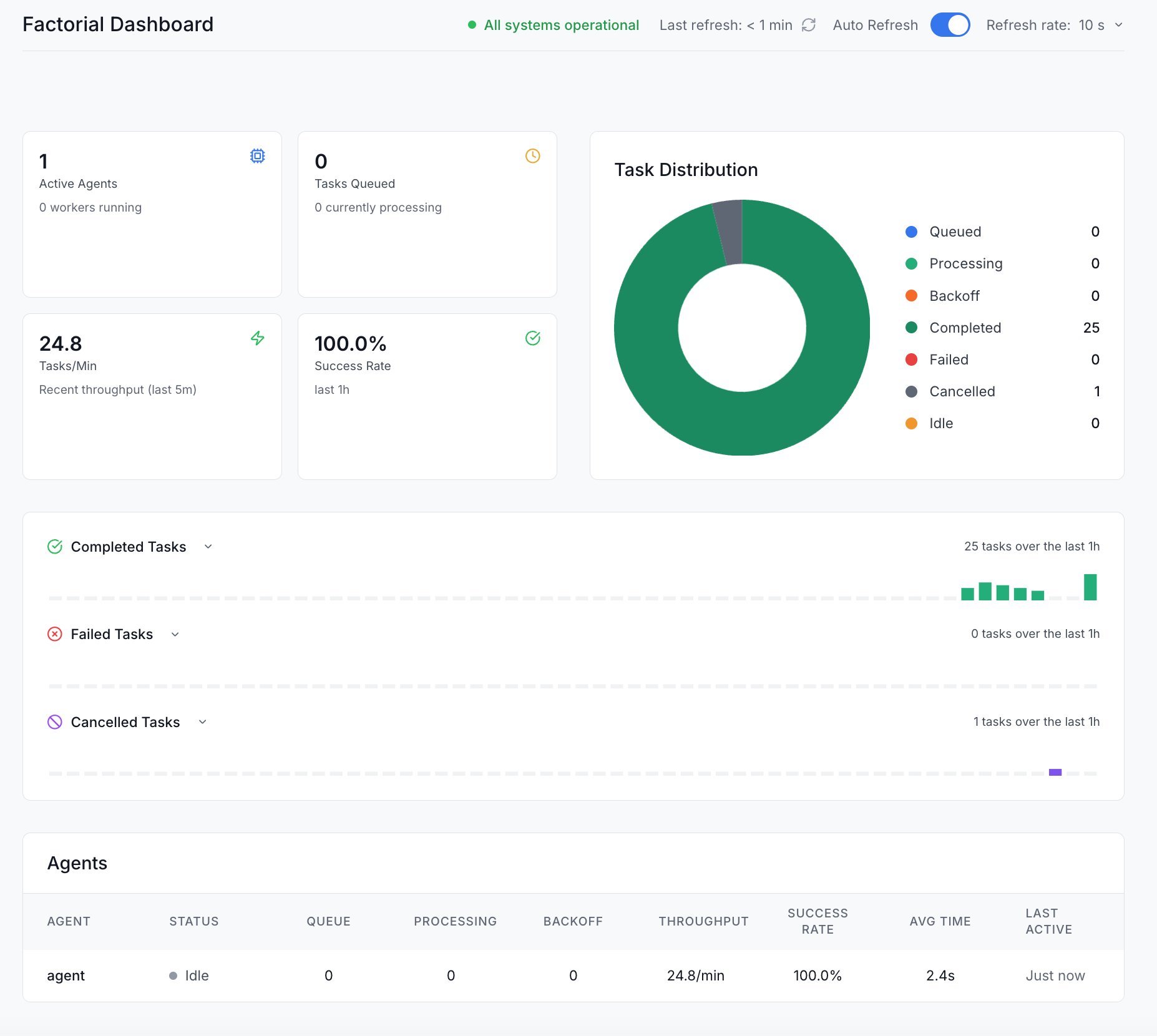The image size is (1157, 1036).
Task: Click the Tasks Queued clock icon
Action: 532,156
